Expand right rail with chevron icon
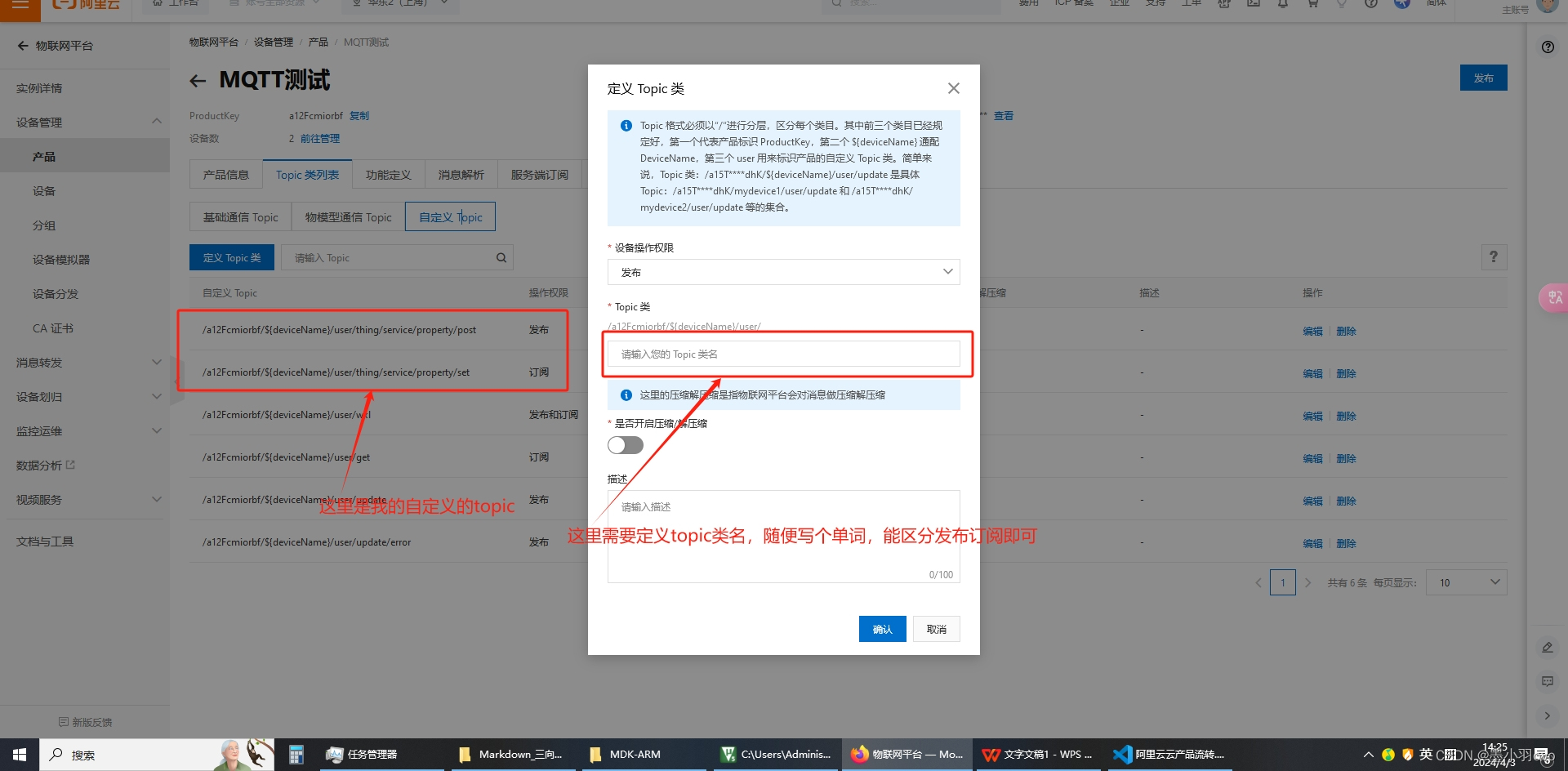 [x=1547, y=715]
